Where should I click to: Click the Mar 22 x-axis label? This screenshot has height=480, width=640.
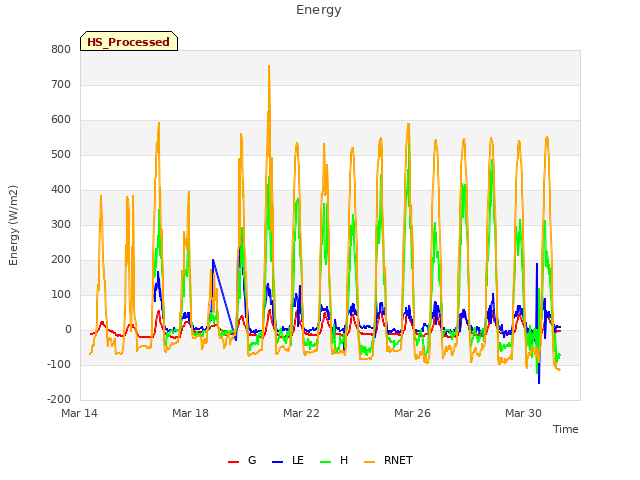click(301, 413)
